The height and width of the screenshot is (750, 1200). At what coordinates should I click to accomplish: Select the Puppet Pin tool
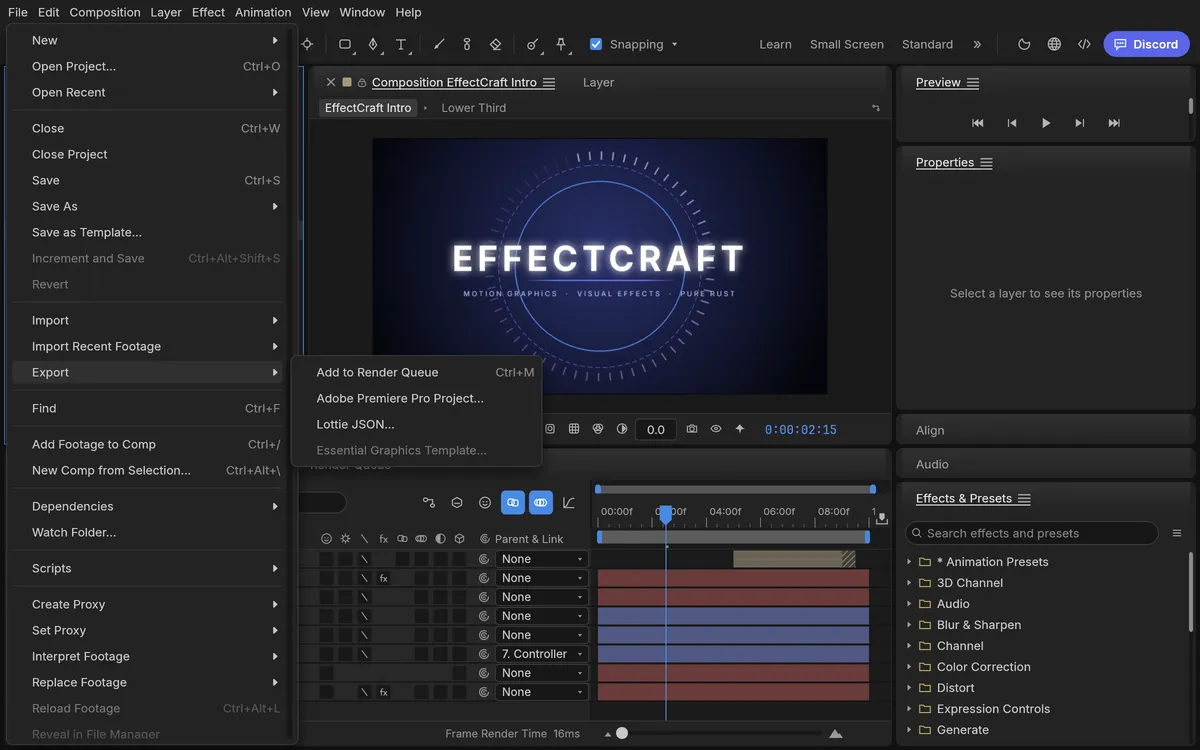pos(561,44)
